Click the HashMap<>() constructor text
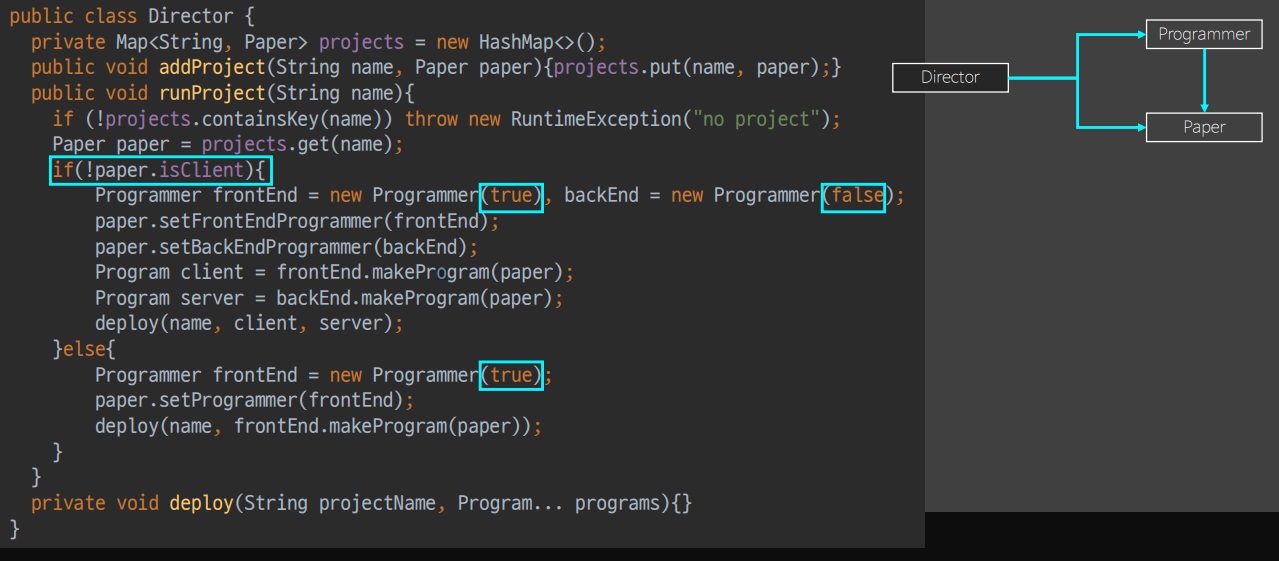 (x=537, y=42)
